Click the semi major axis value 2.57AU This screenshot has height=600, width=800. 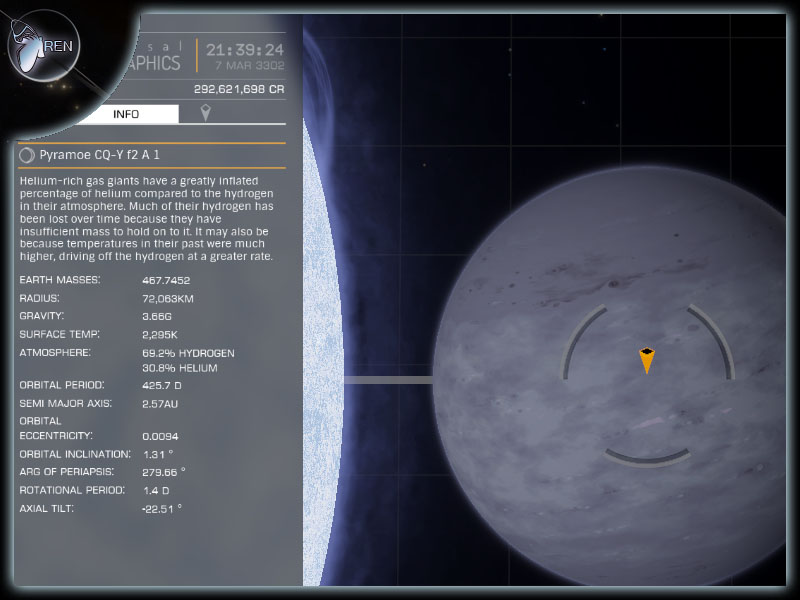pos(160,404)
